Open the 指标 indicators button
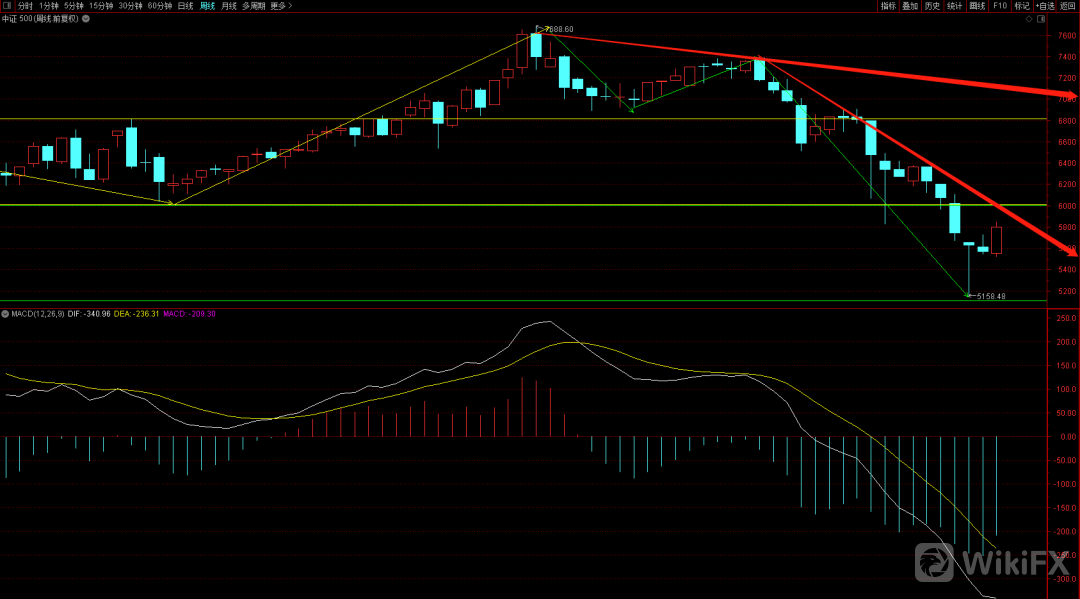The height and width of the screenshot is (599, 1080). 888,6
